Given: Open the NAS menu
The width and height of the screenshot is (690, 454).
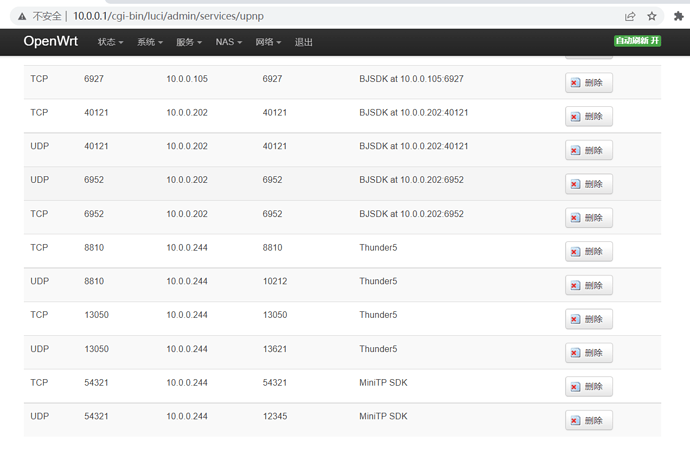Looking at the screenshot, I should tap(228, 42).
